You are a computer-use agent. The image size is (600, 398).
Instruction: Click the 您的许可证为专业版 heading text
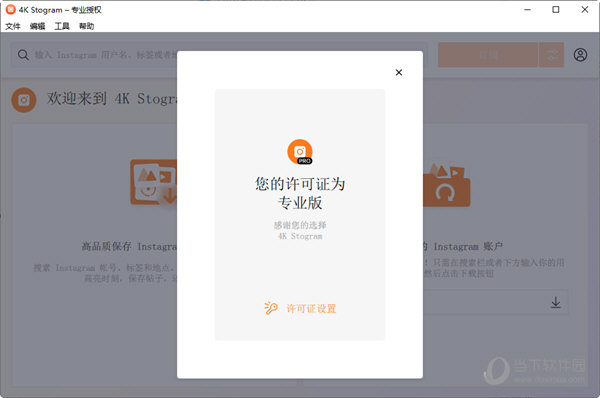click(x=300, y=194)
